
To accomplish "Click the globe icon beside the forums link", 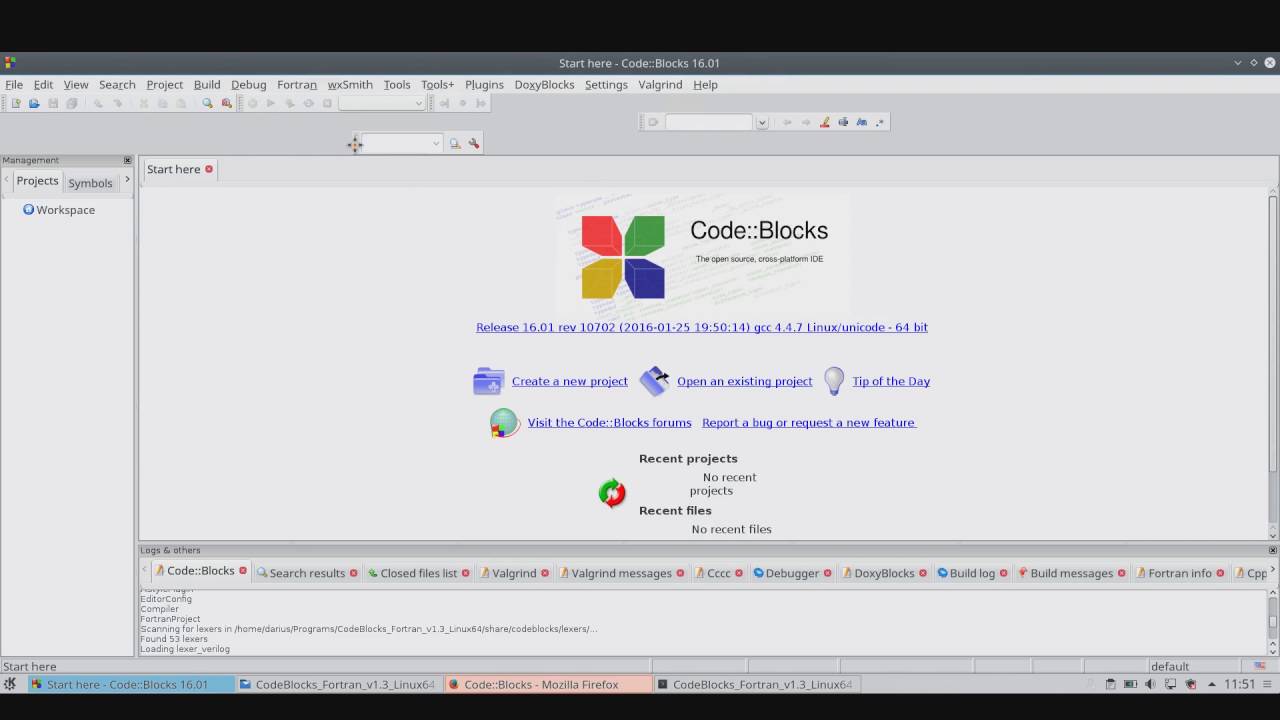I will (504, 423).
